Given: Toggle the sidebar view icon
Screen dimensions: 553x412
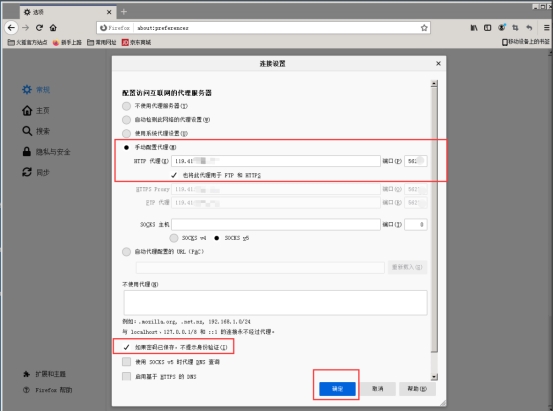Looking at the screenshot, I should pyautogui.click(x=487, y=28).
